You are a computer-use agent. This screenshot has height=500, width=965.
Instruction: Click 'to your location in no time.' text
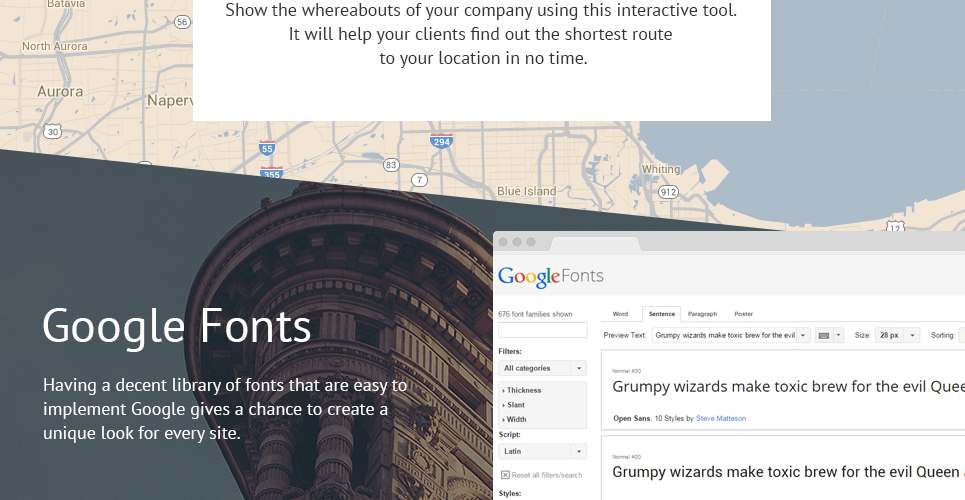click(x=483, y=58)
